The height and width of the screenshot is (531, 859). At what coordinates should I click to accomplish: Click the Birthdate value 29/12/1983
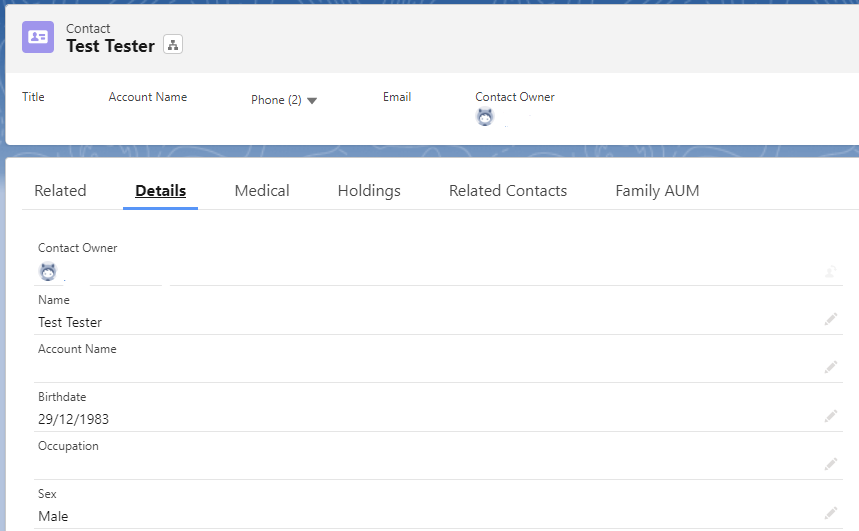73,420
